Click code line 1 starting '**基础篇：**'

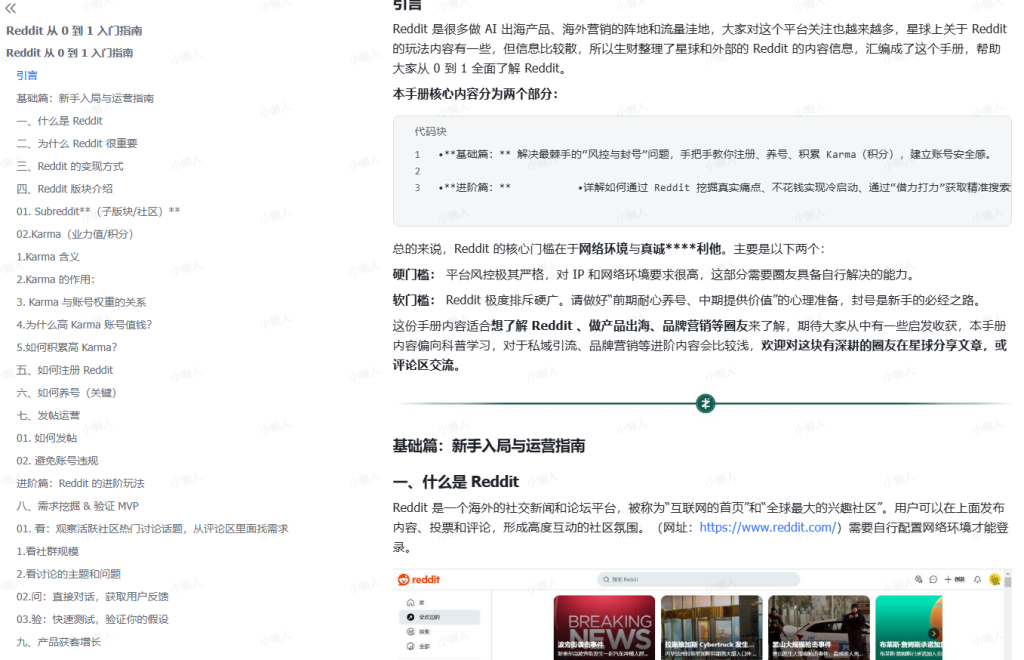pyautogui.click(x=716, y=155)
